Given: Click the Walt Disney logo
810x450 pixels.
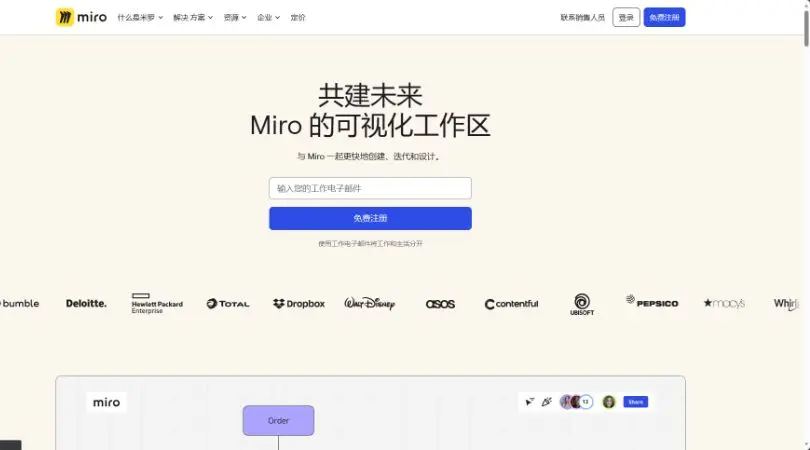Looking at the screenshot, I should click(369, 303).
